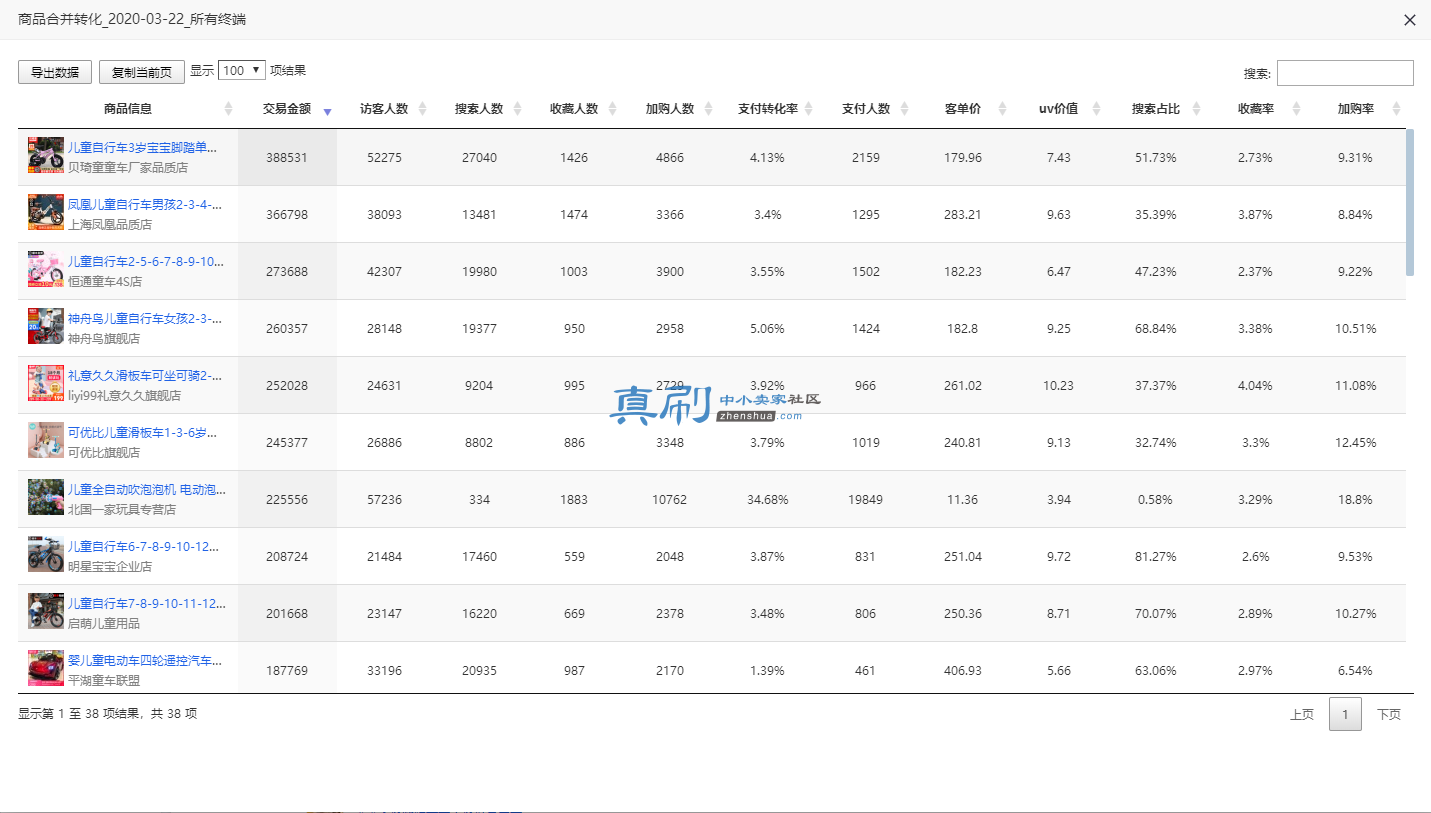Image resolution: width=1431 pixels, height=813 pixels.
Task: Go to previous page with 上页
Action: (x=1302, y=714)
